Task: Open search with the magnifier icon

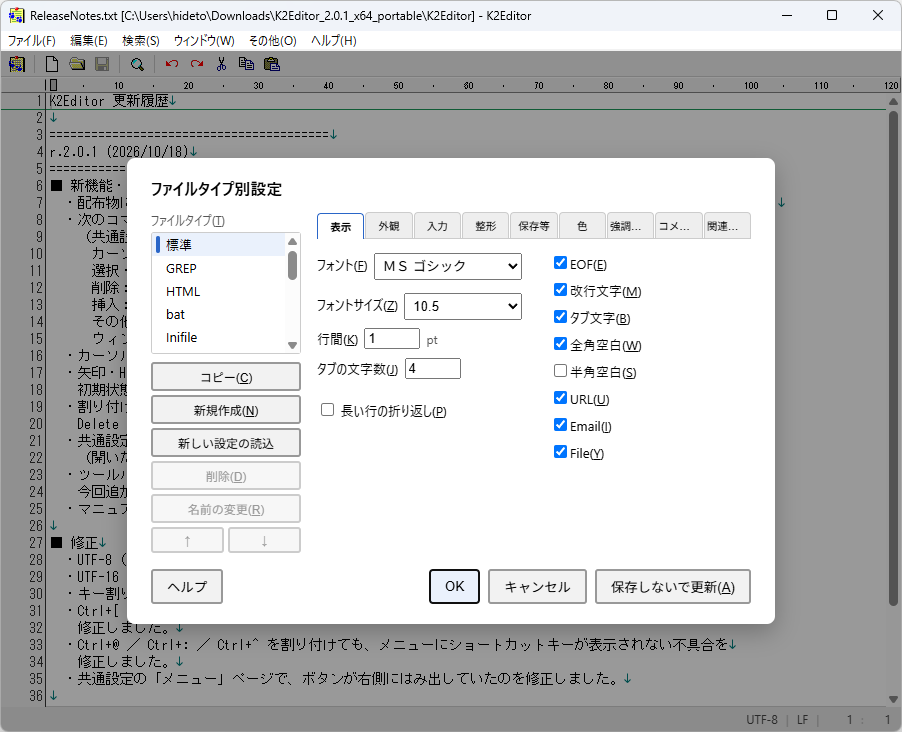Action: [137, 64]
